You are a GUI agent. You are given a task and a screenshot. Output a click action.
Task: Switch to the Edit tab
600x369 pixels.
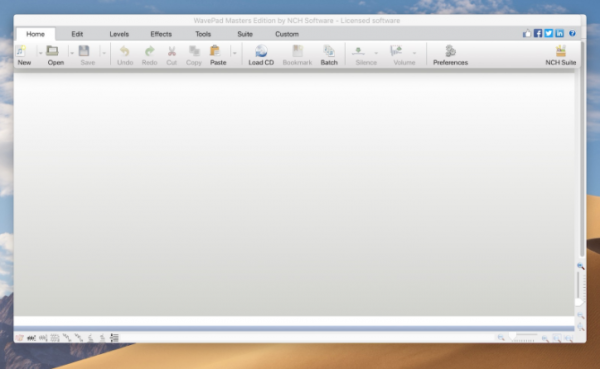(77, 34)
